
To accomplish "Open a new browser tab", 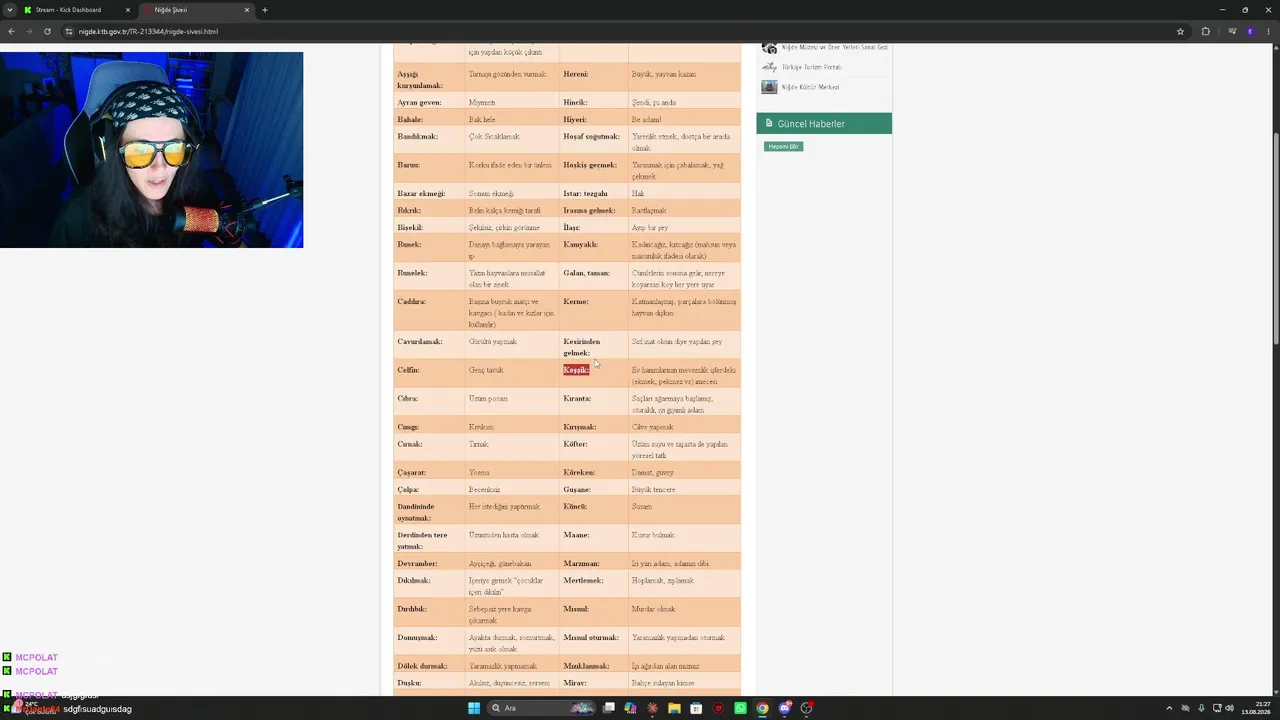I will pyautogui.click(x=265, y=10).
